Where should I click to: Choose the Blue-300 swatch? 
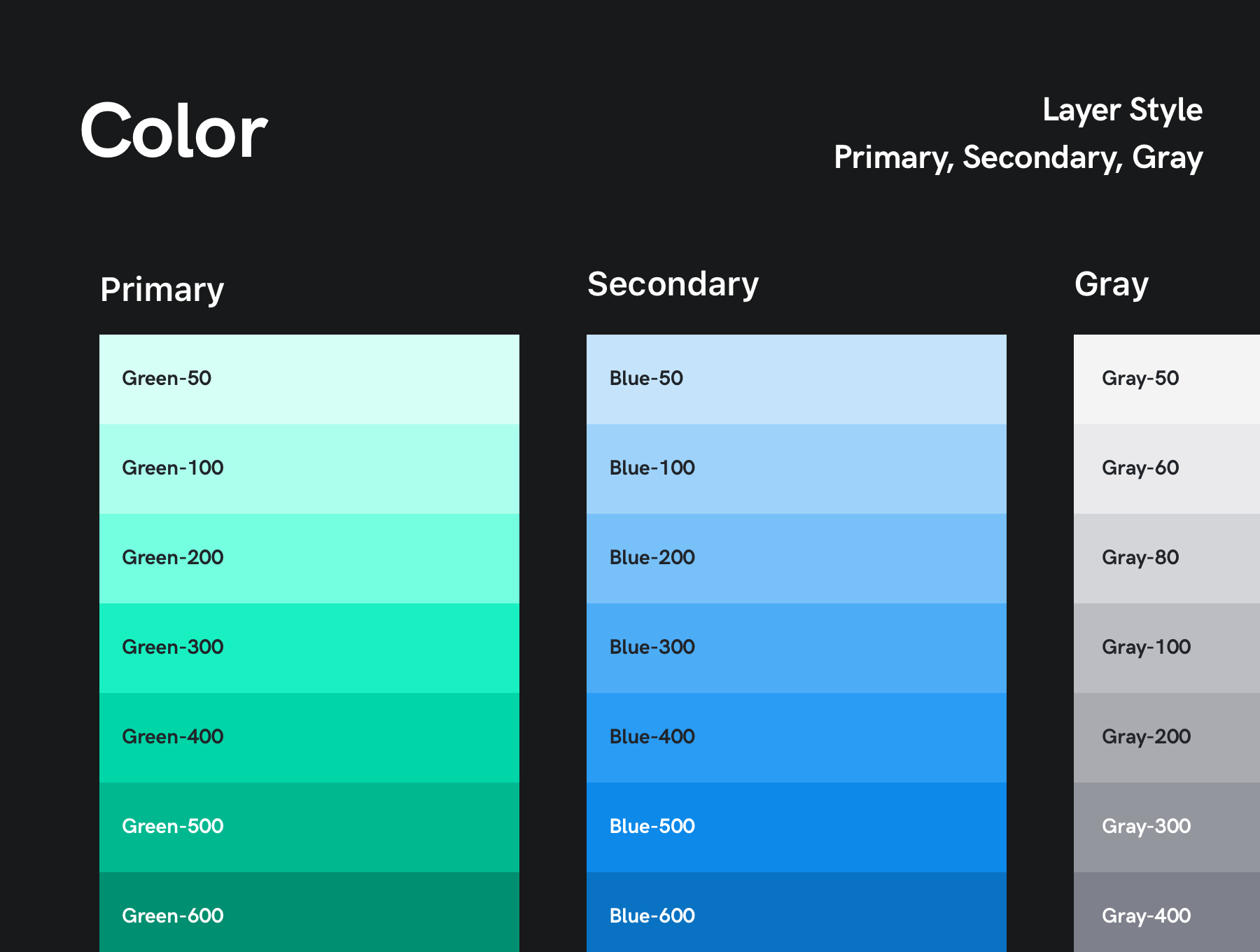tap(796, 648)
